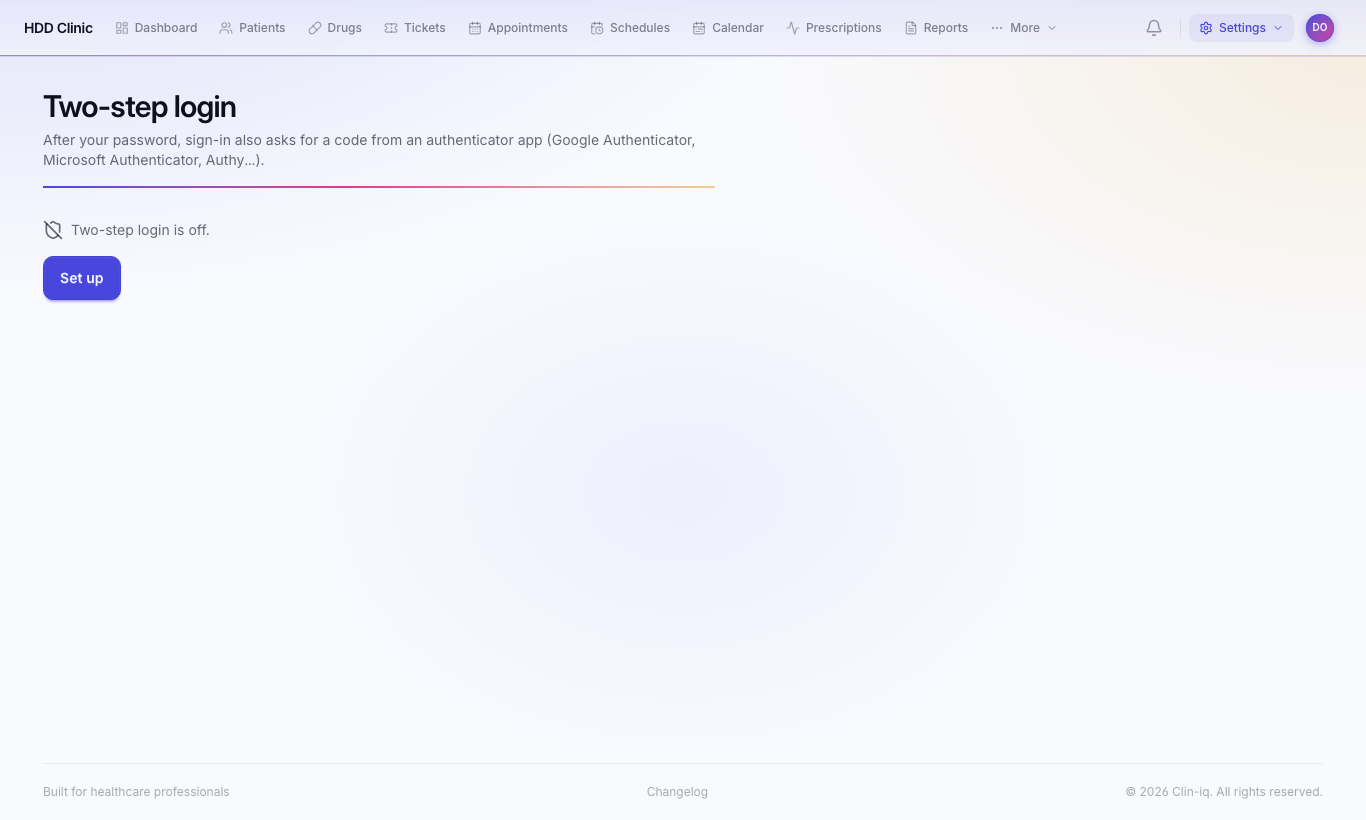Click the More ellipsis icon
1366x820 pixels.
pyautogui.click(x=997, y=28)
